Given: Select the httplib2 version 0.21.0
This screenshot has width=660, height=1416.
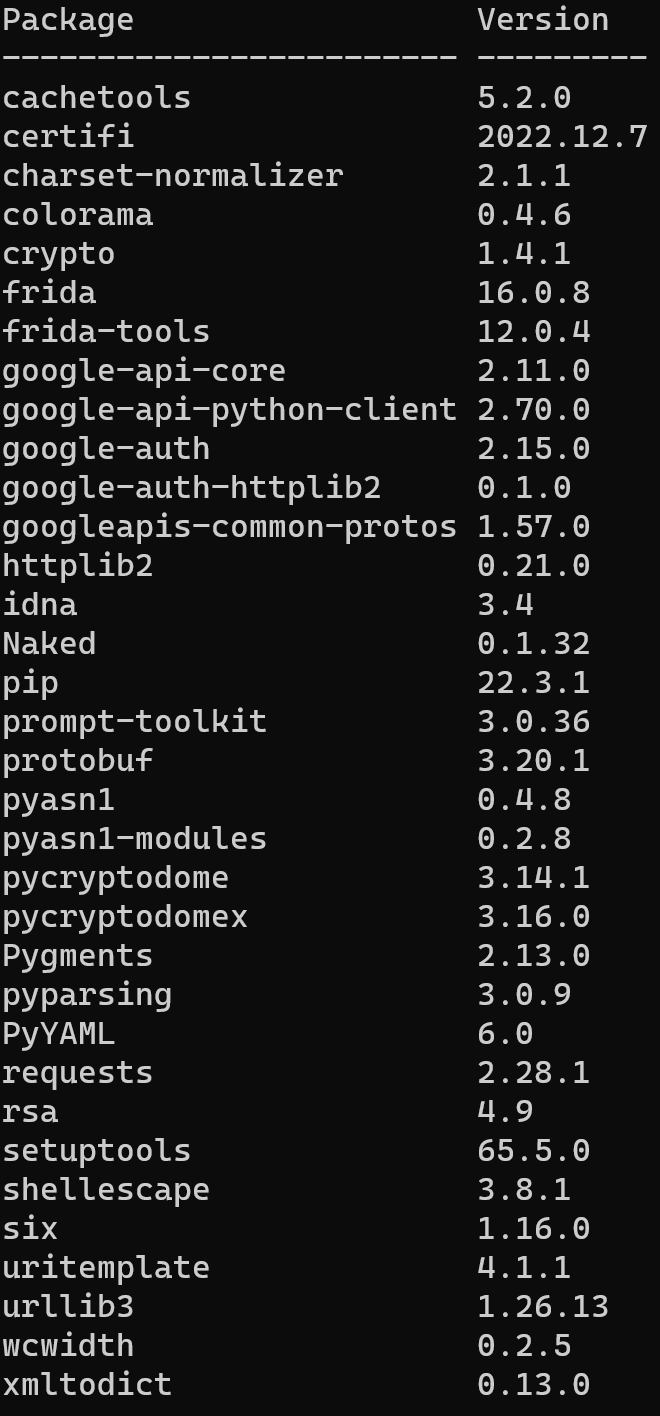Looking at the screenshot, I should (534, 565).
